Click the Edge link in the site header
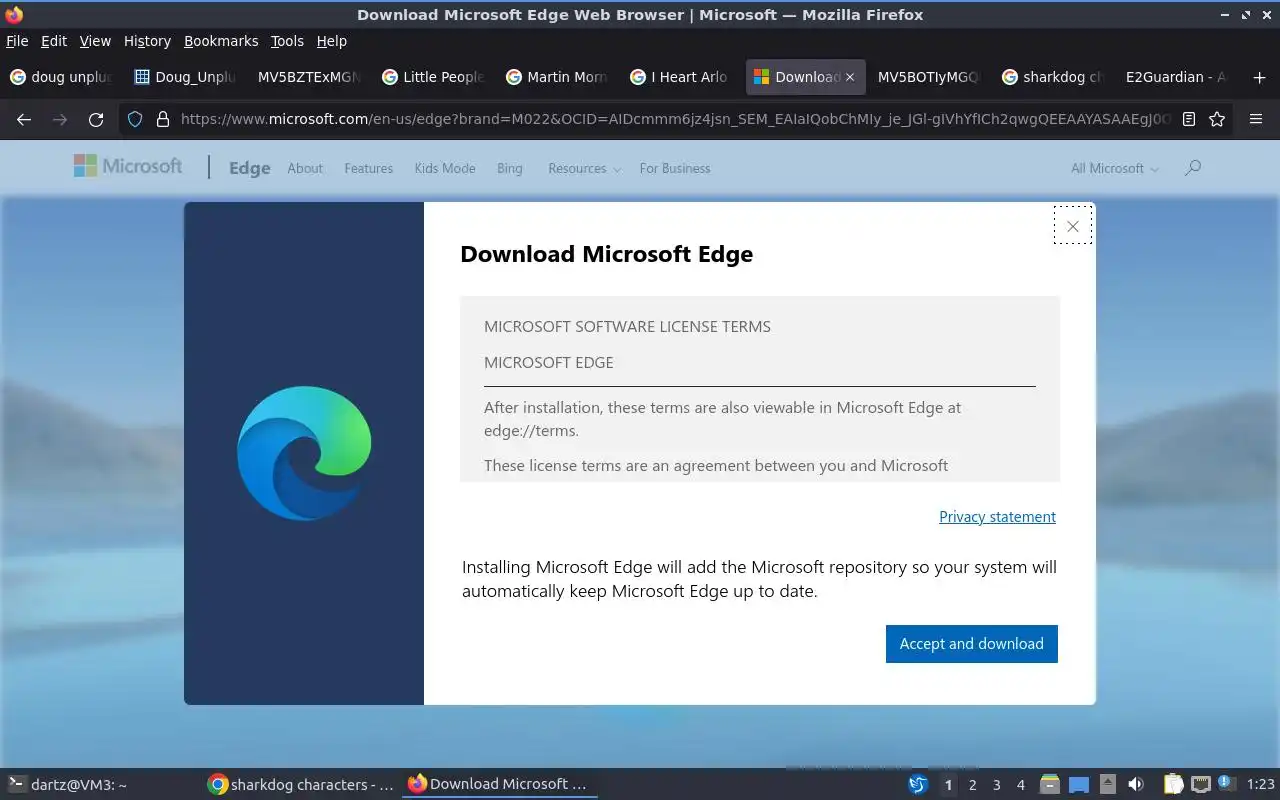The height and width of the screenshot is (800, 1280). click(250, 168)
